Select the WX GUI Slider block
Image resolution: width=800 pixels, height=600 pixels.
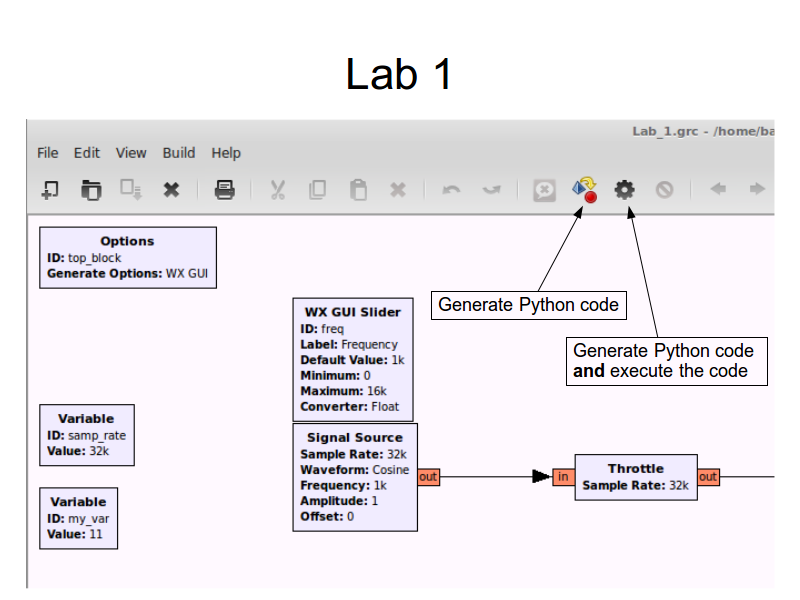click(352, 359)
